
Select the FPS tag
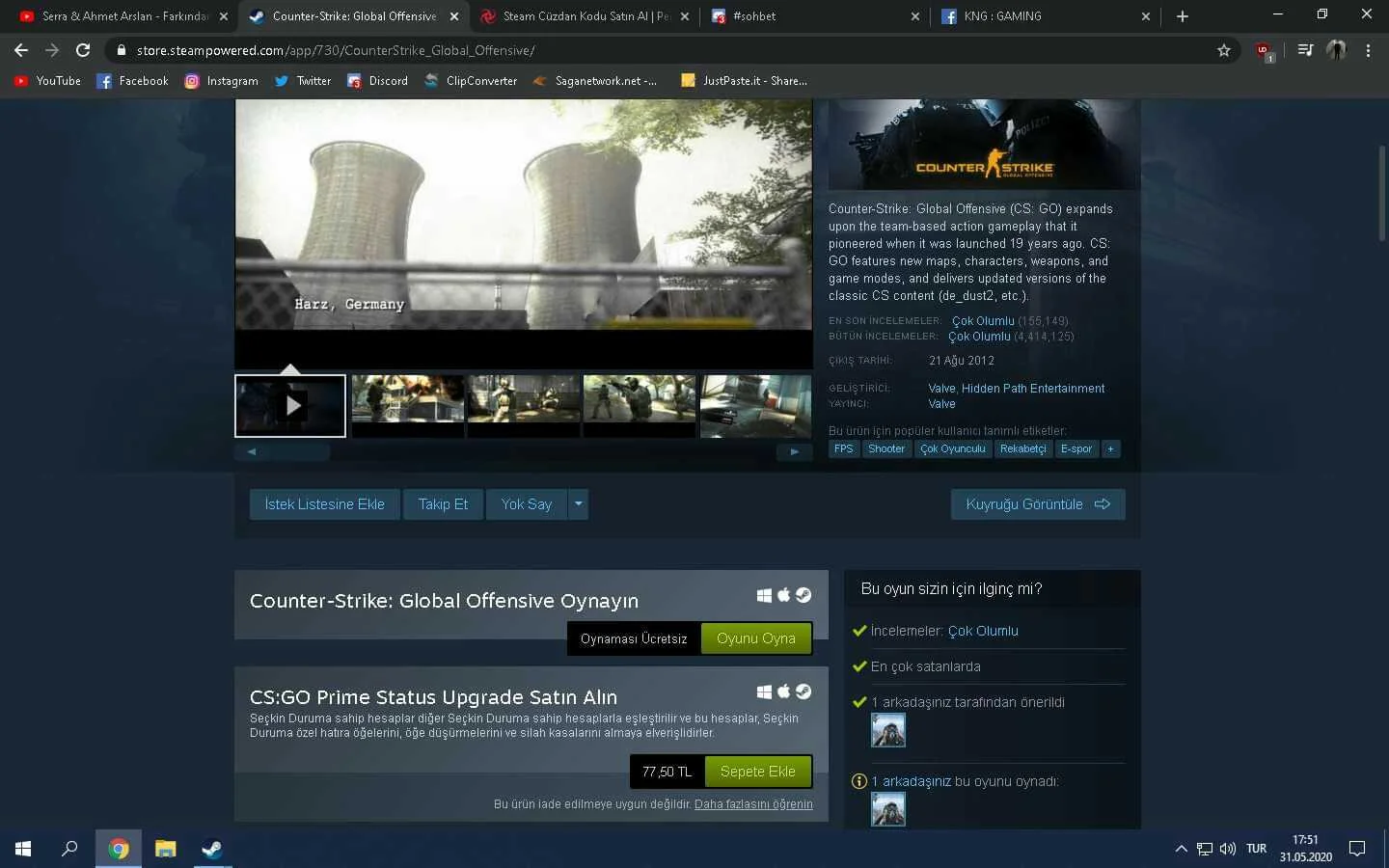(x=844, y=448)
